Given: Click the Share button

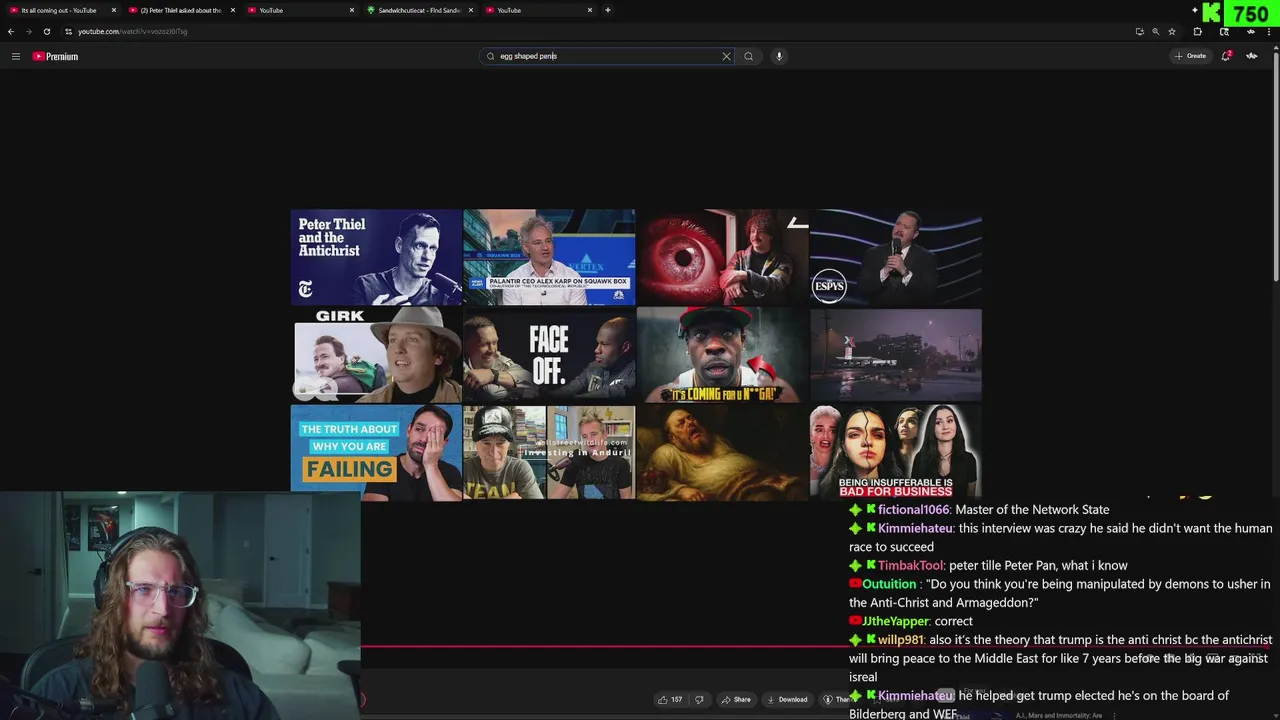Looking at the screenshot, I should click(x=736, y=699).
